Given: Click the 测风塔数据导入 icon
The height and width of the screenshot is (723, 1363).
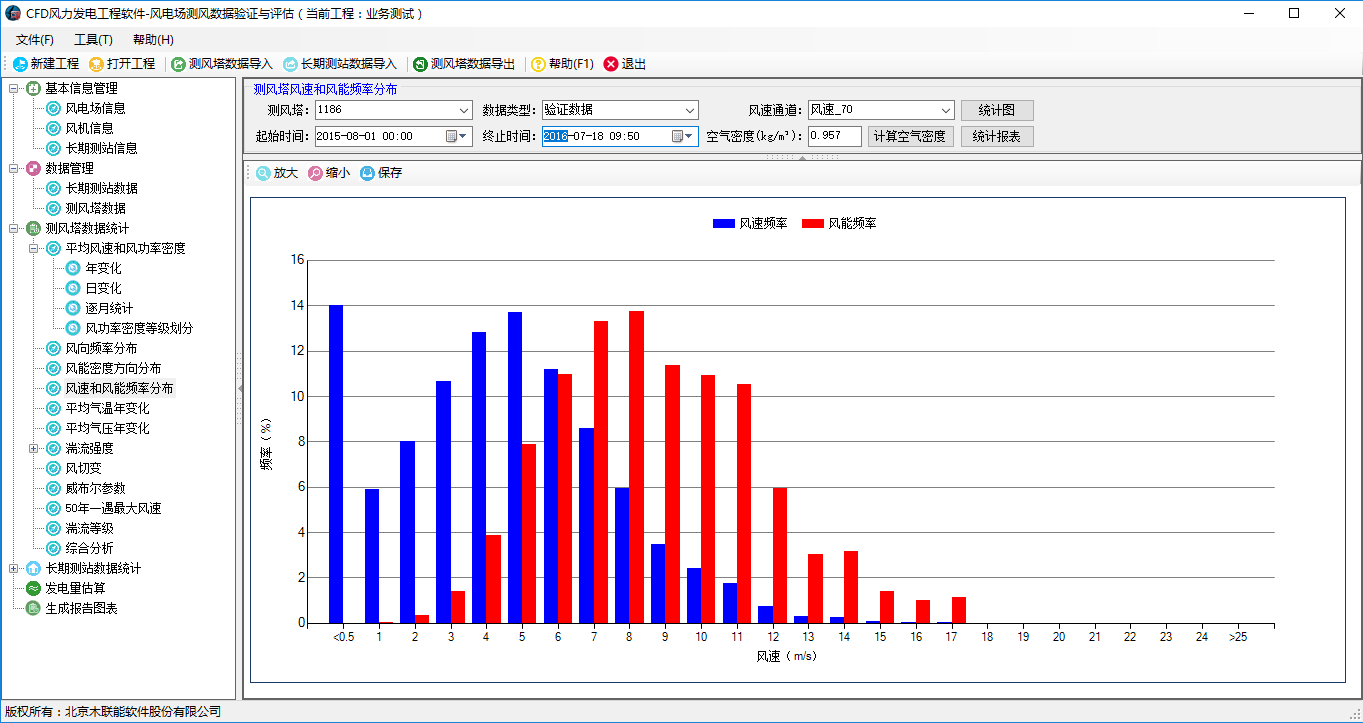Looking at the screenshot, I should coord(178,64).
